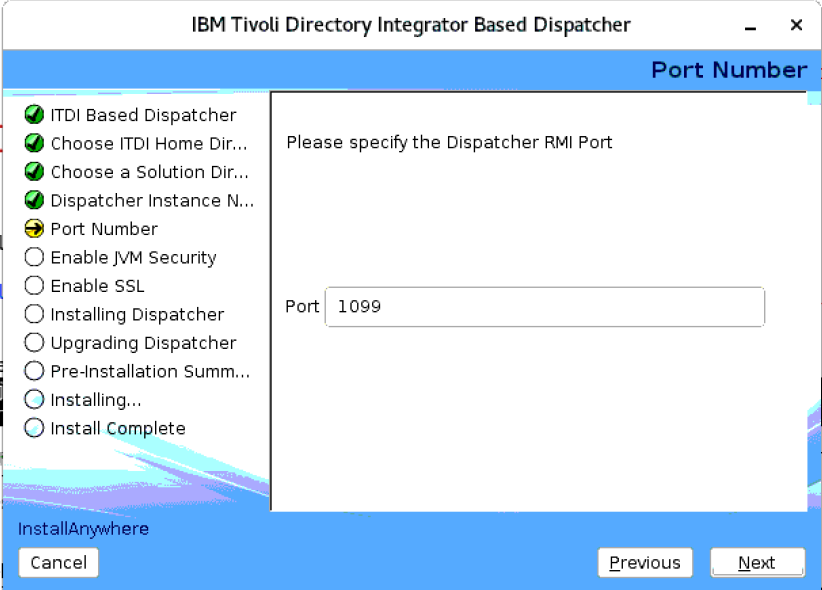The width and height of the screenshot is (822, 590).
Task: Cancel the dispatcher installation
Action: tap(59, 563)
